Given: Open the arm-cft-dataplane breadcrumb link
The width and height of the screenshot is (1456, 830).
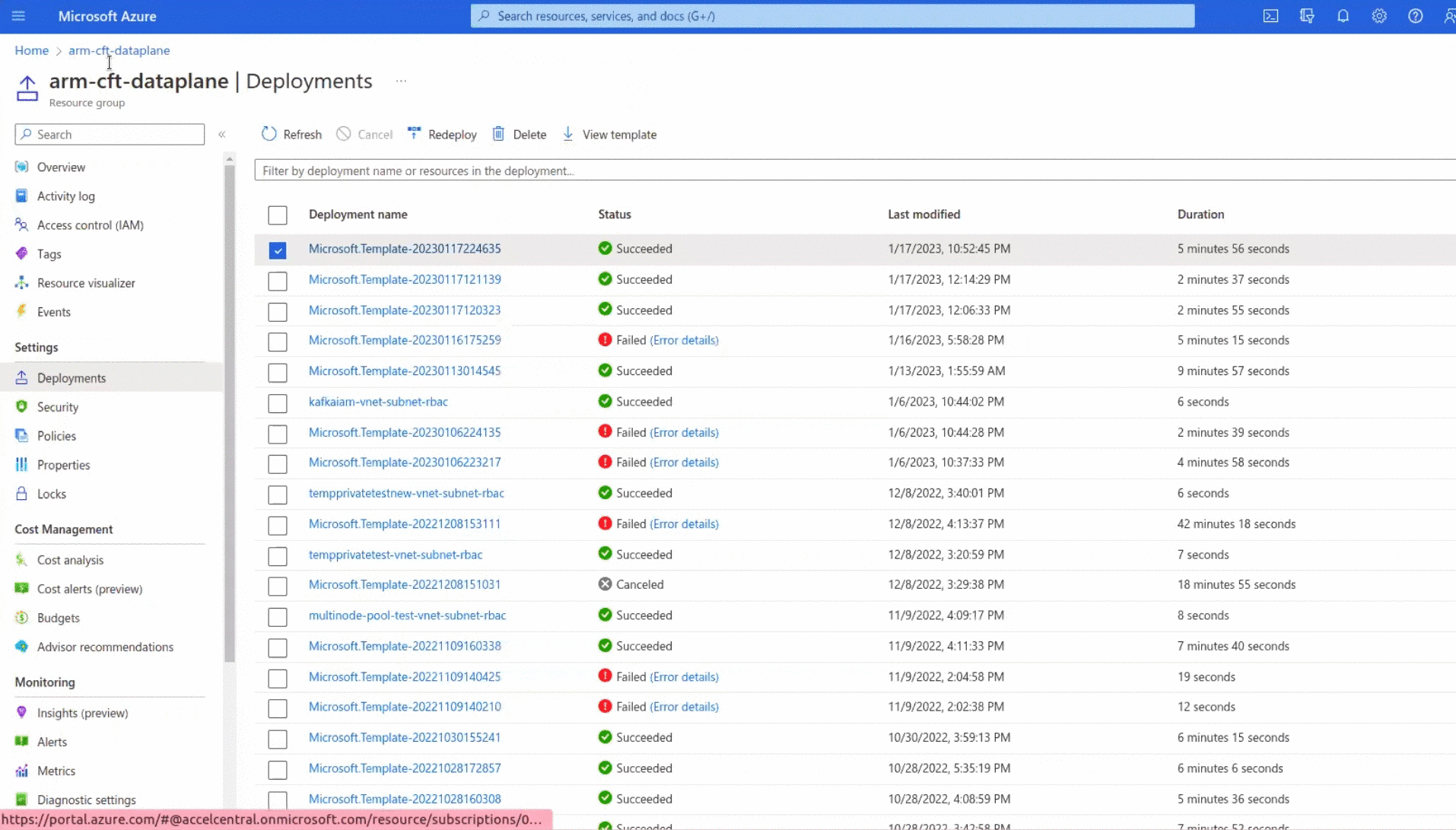Looking at the screenshot, I should 119,50.
